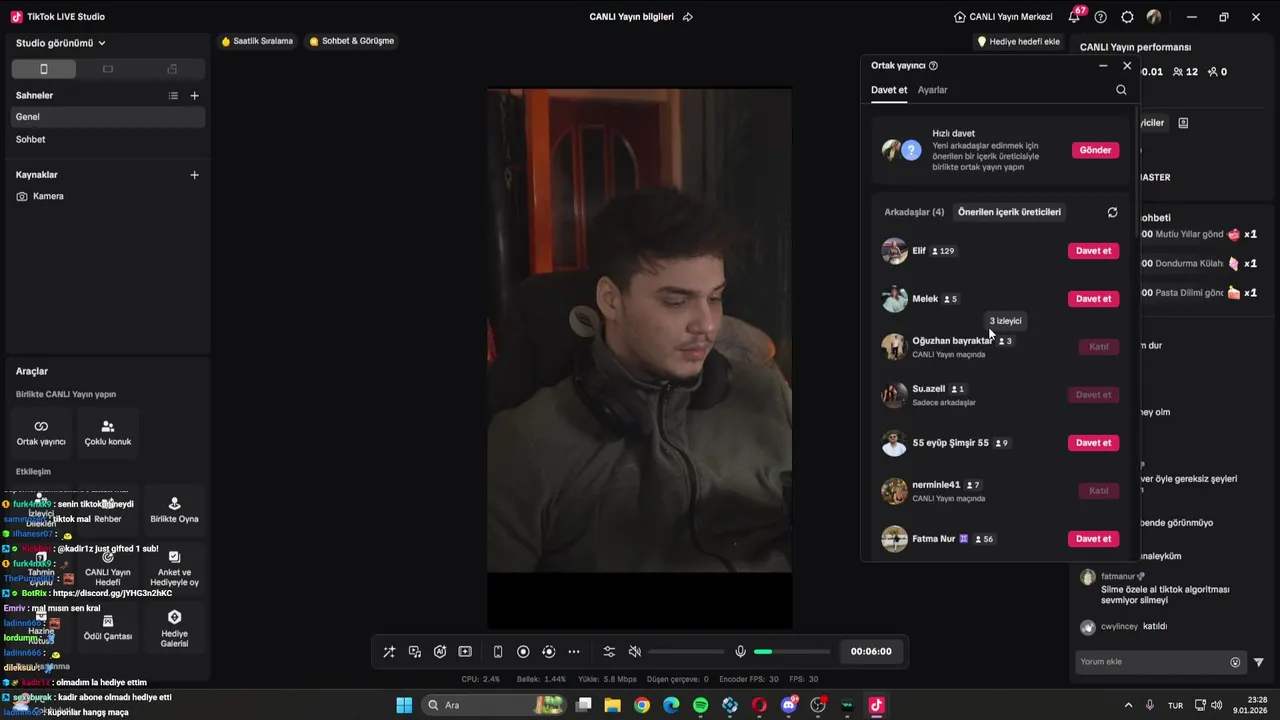Click the 00:06:00 stream timer
Viewport: 1280px width, 720px height.
pyautogui.click(x=871, y=651)
